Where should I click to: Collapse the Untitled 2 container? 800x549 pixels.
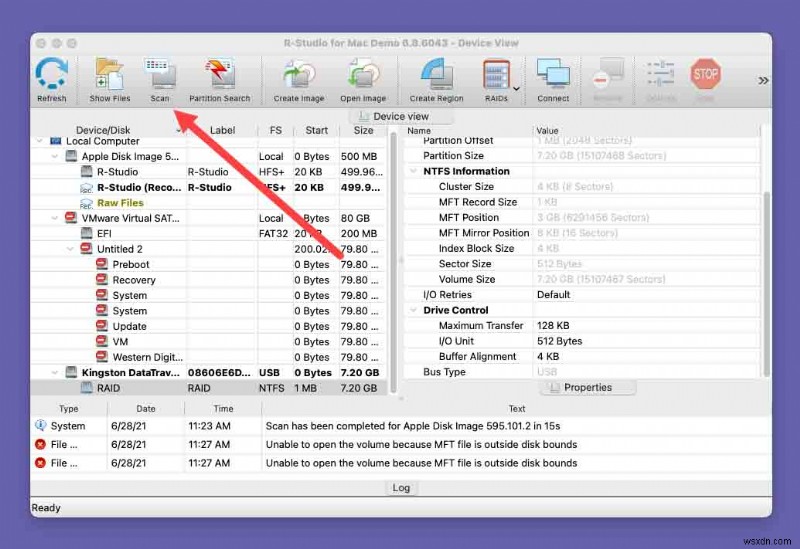[x=70, y=249]
